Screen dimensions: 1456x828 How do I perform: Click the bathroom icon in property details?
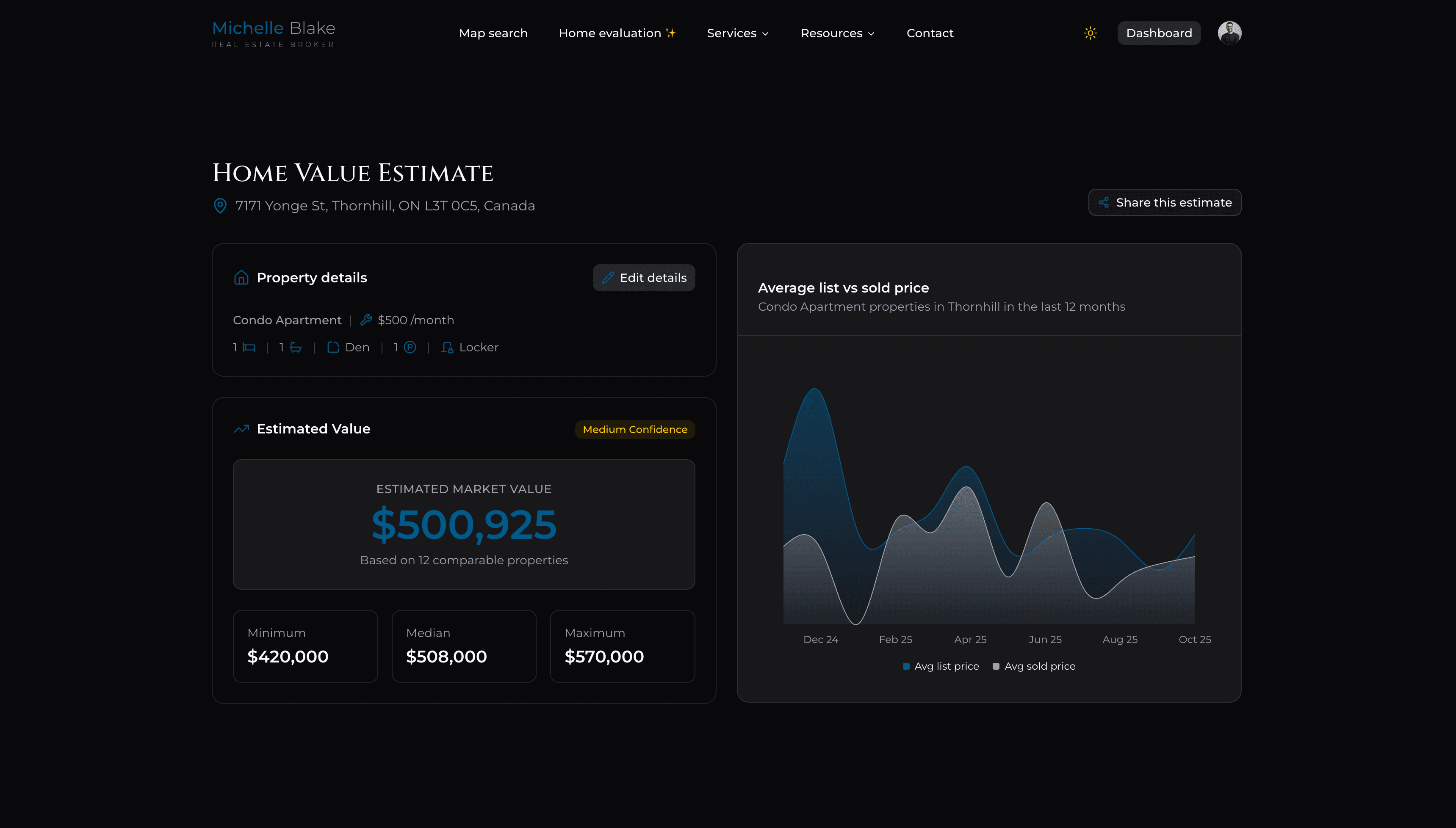296,347
